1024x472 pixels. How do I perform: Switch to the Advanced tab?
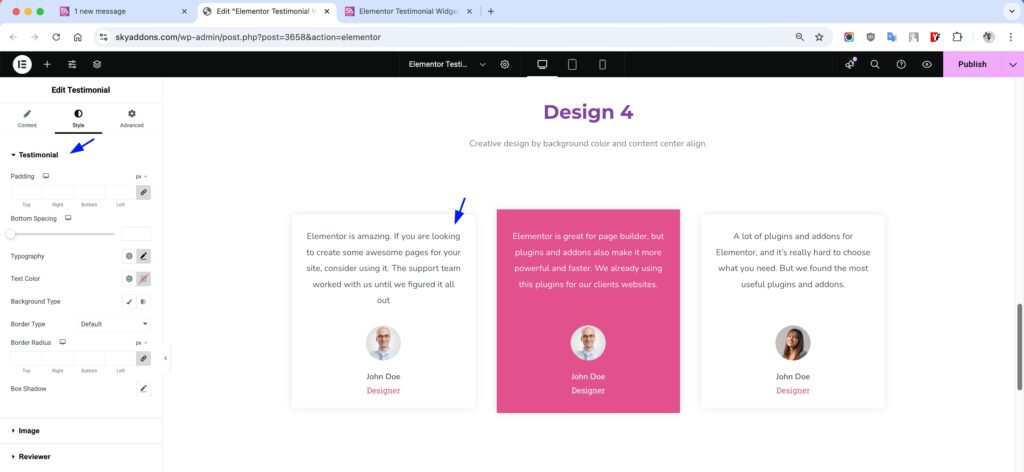click(x=131, y=118)
